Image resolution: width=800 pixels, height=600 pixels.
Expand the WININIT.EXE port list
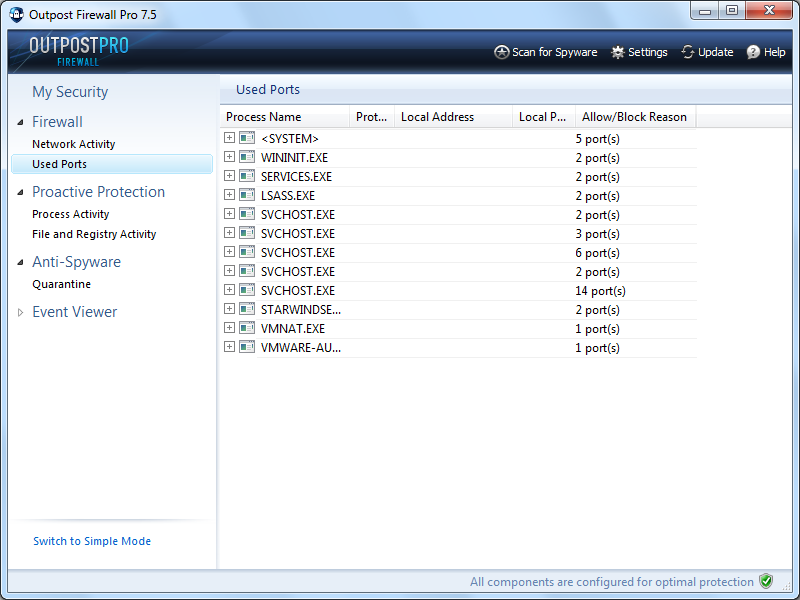[229, 158]
